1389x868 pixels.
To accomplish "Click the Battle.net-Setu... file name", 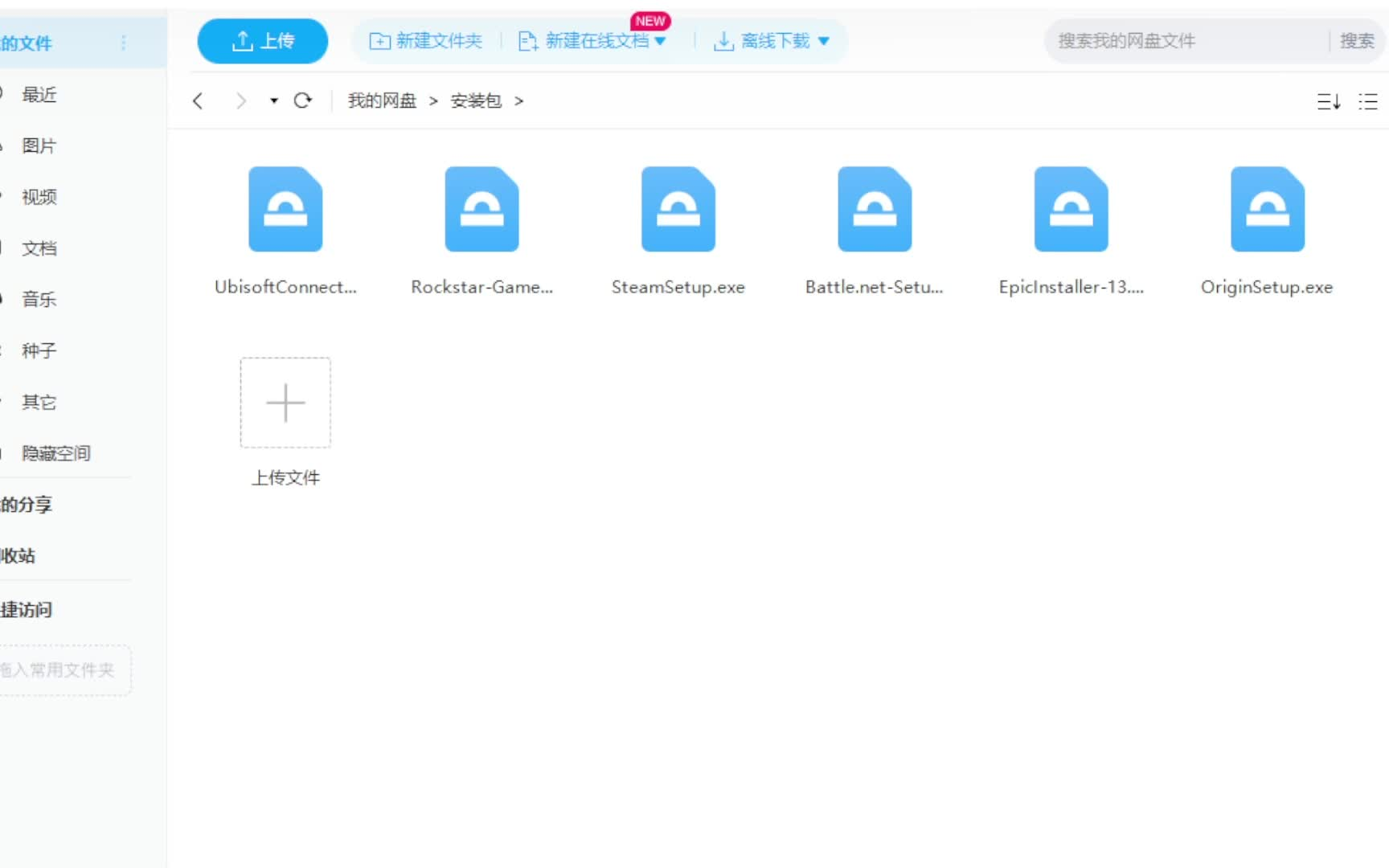I will point(875,287).
